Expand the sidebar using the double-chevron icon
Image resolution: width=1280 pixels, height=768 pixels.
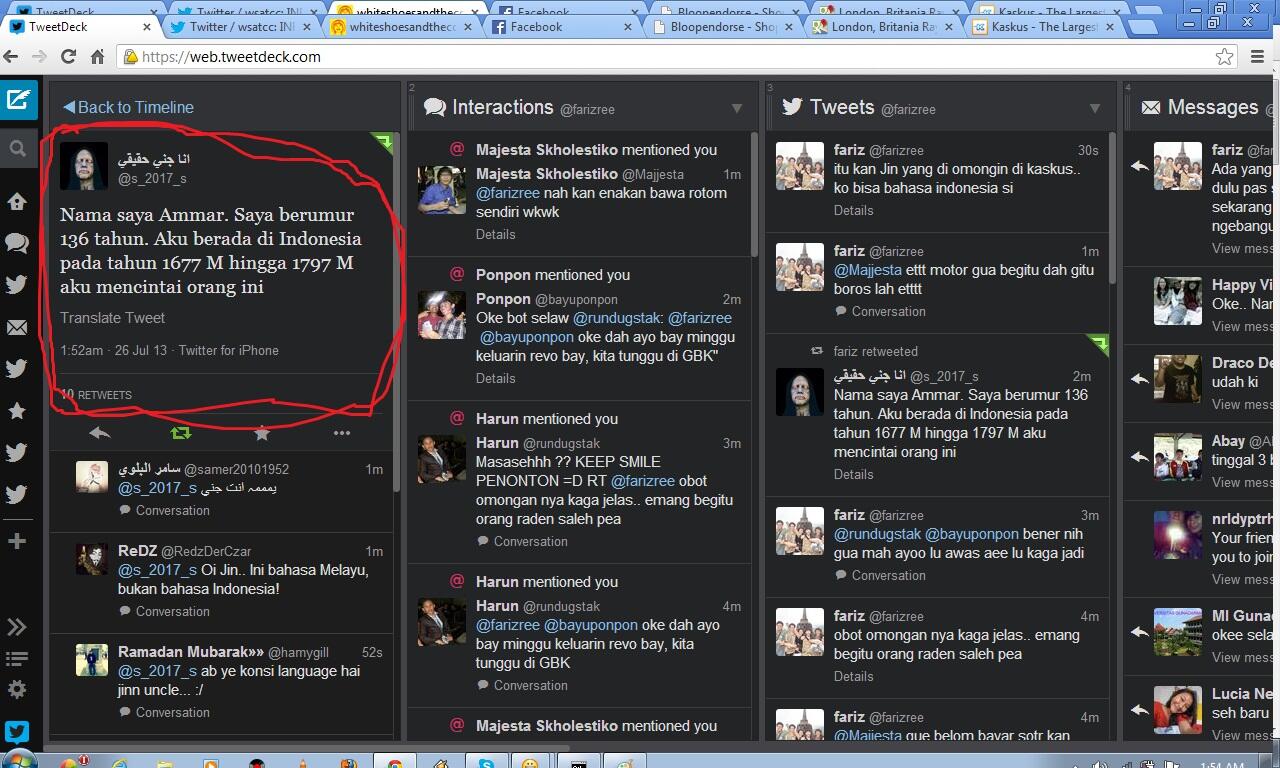tap(17, 627)
